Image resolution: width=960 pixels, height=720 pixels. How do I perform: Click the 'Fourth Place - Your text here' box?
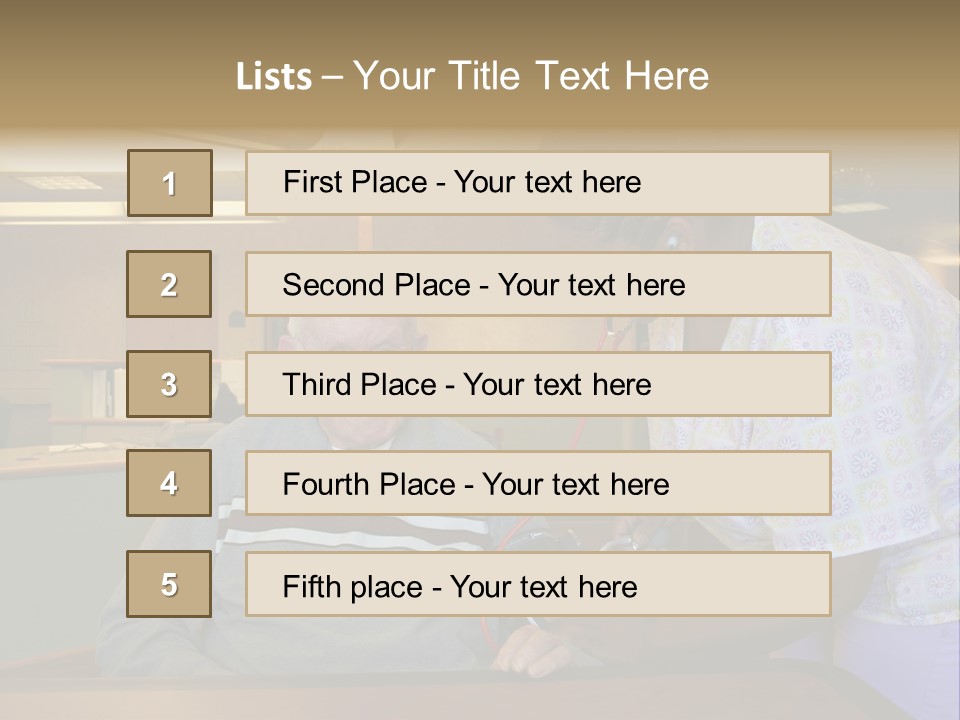point(538,483)
